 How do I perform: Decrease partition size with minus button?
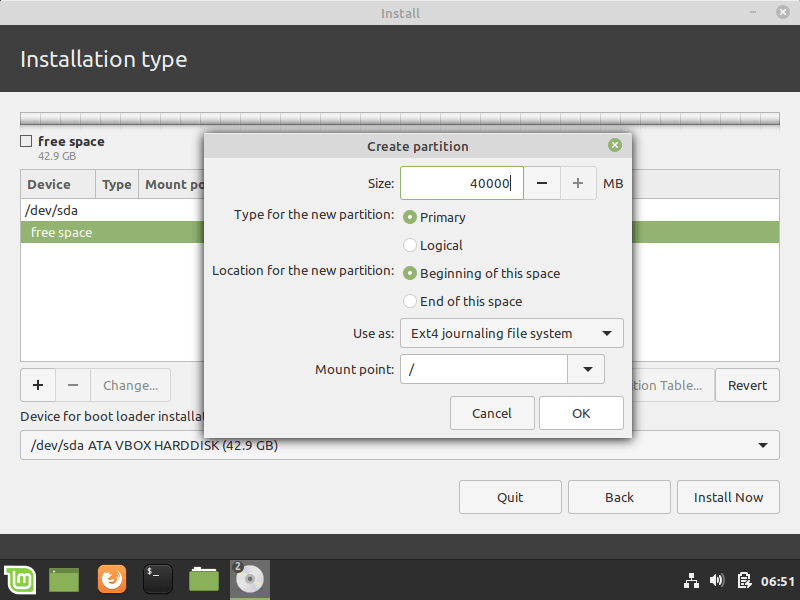pos(542,183)
